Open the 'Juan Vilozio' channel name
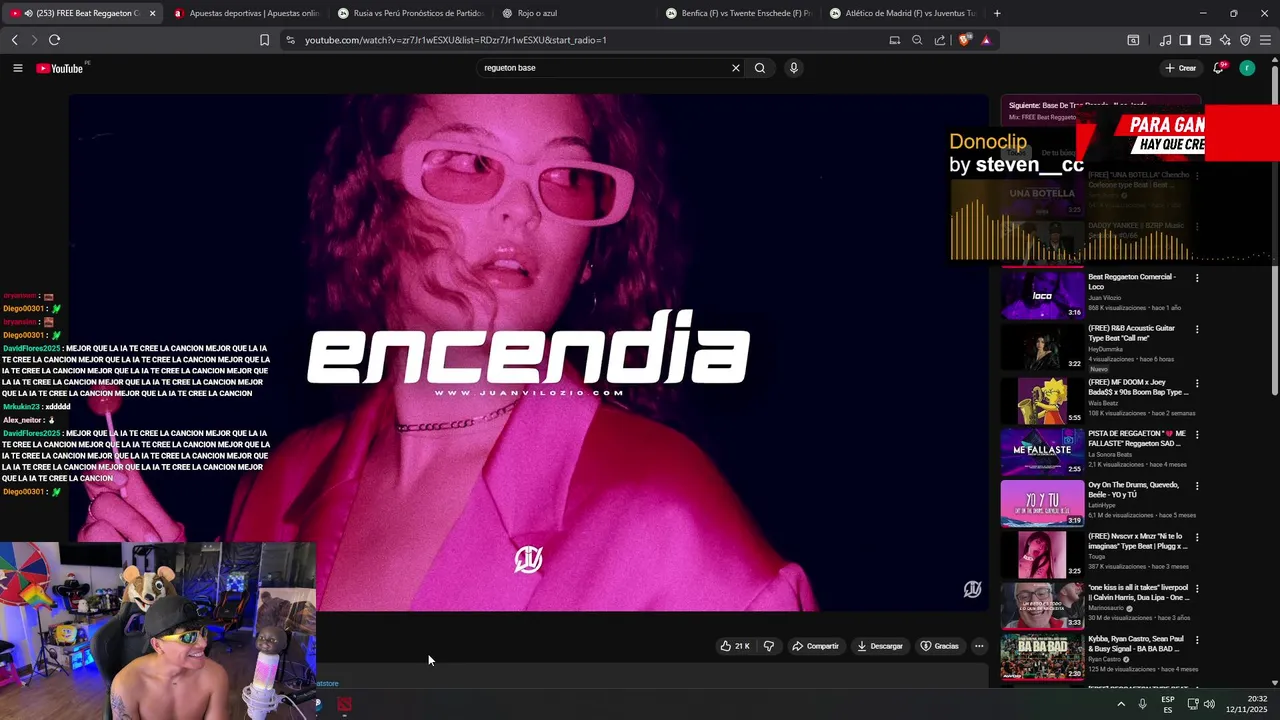 tap(1104, 298)
